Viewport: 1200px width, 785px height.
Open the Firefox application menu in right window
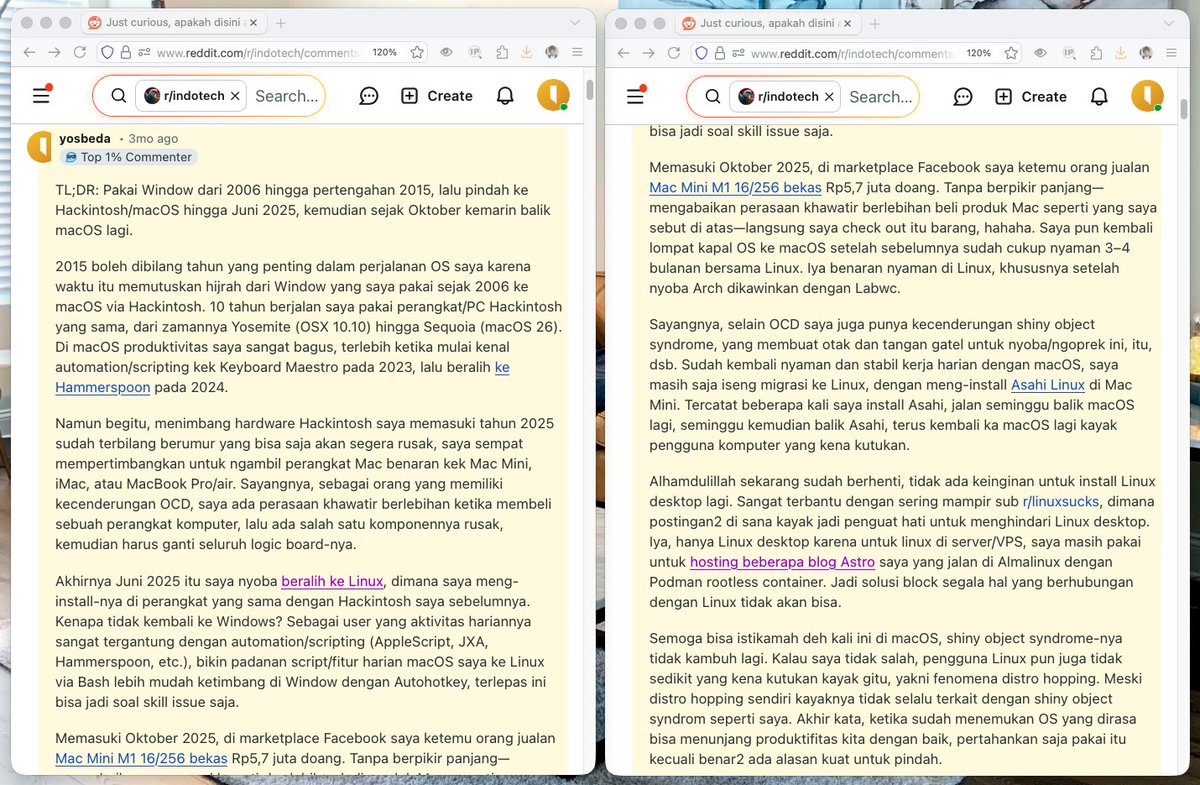(1171, 52)
